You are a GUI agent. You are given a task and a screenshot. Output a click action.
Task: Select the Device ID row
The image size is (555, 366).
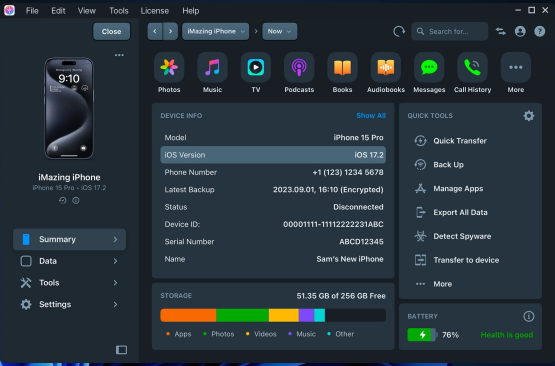[x=273, y=224]
